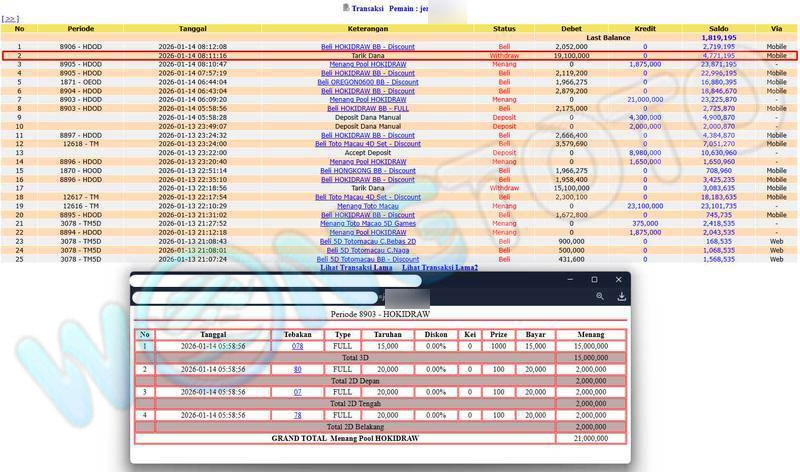Viewport: 800px width, 472px height.
Task: Open Lihat Transaksi Lama2 link
Action: tap(440, 268)
